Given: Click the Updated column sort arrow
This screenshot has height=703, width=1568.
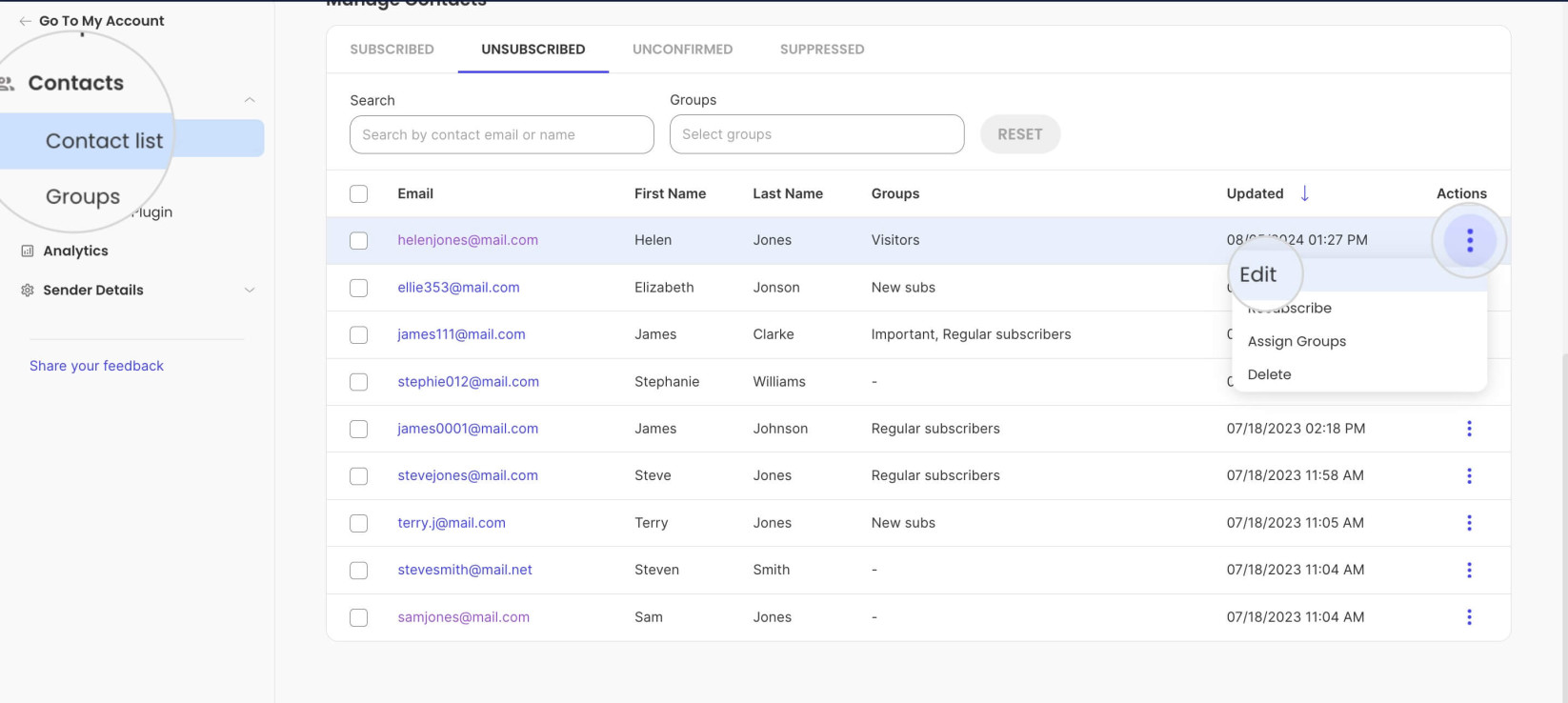Looking at the screenshot, I should tap(1304, 193).
